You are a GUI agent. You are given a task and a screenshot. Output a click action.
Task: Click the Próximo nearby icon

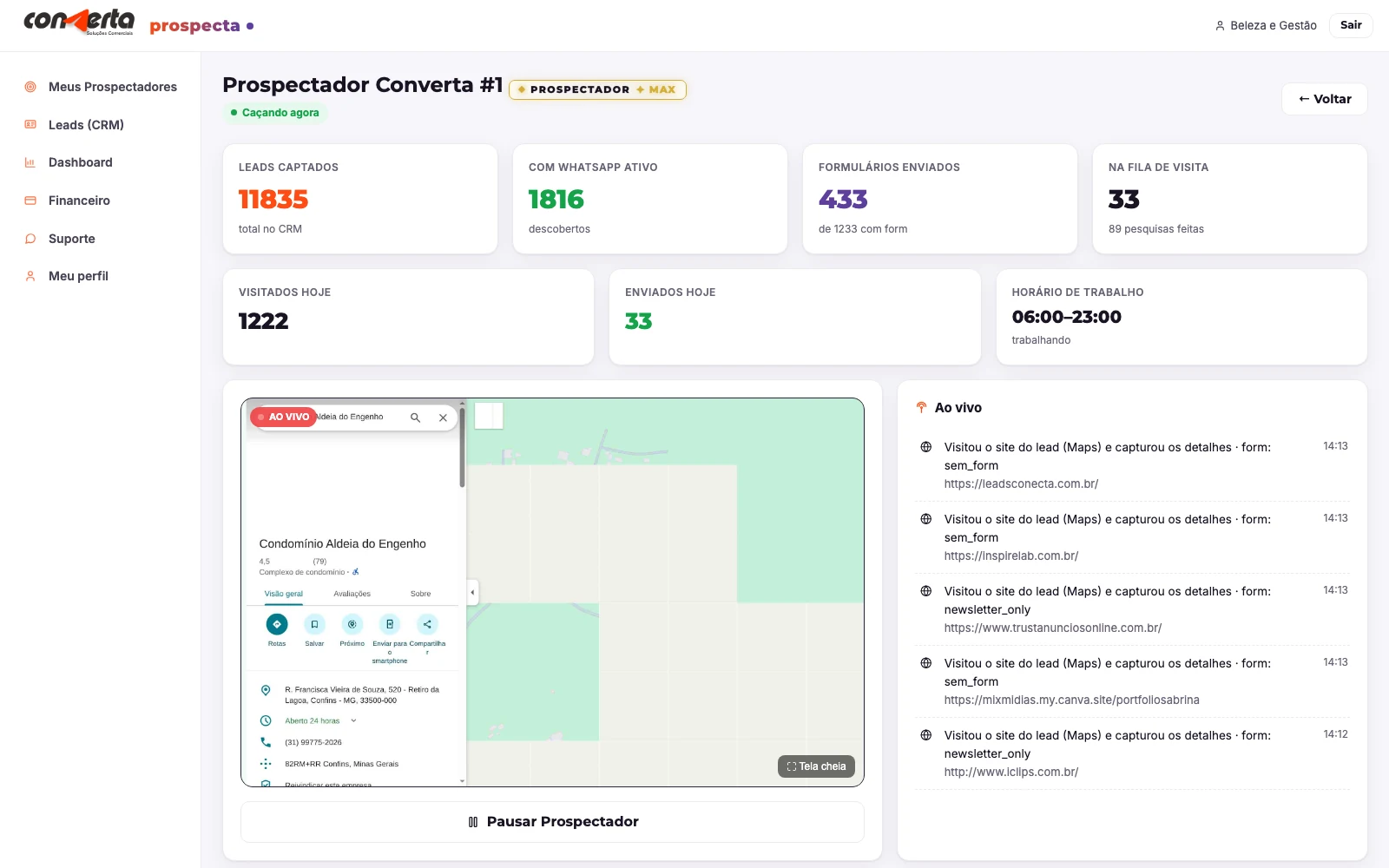(352, 624)
